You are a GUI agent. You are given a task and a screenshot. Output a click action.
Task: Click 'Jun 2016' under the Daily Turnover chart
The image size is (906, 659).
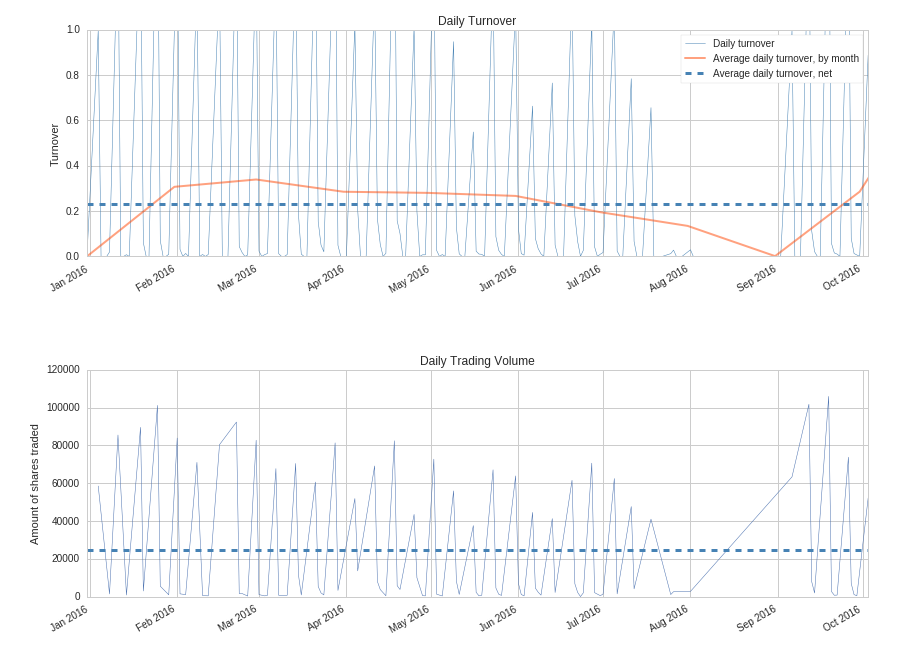coord(497,278)
